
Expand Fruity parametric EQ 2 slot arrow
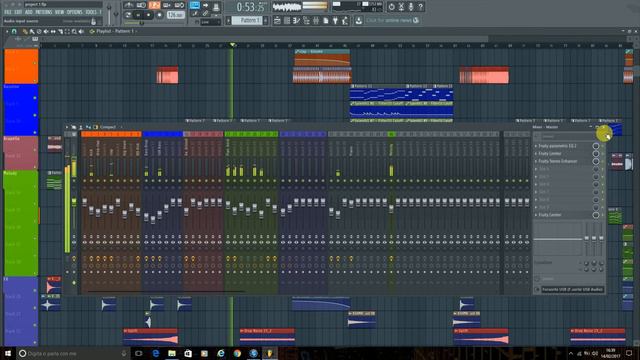(x=536, y=146)
